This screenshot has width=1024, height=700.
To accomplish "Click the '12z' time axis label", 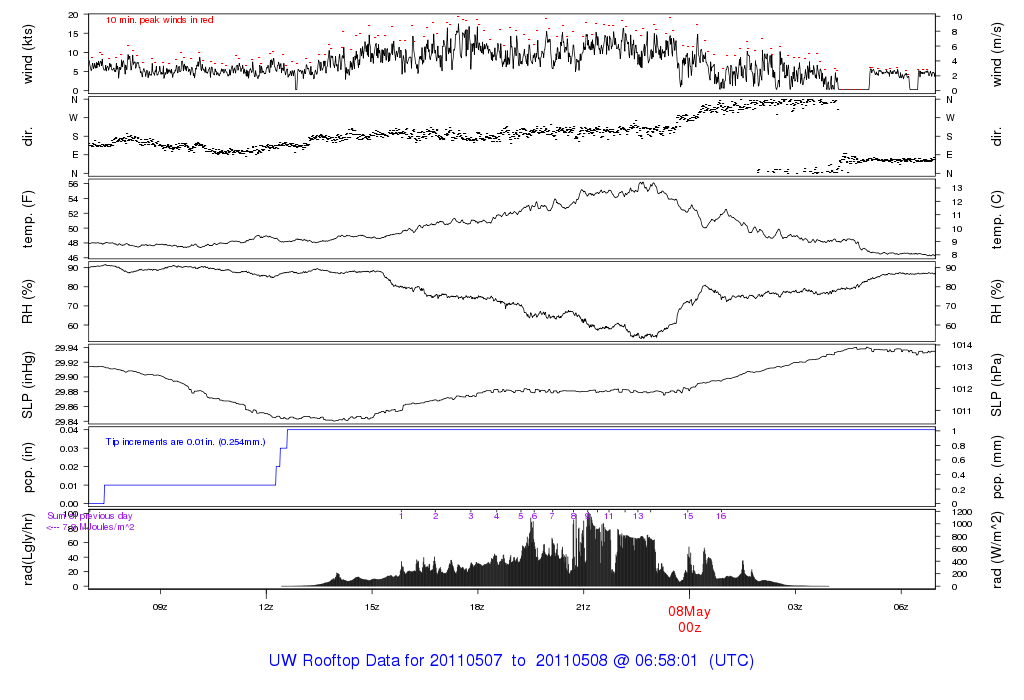I will (266, 607).
